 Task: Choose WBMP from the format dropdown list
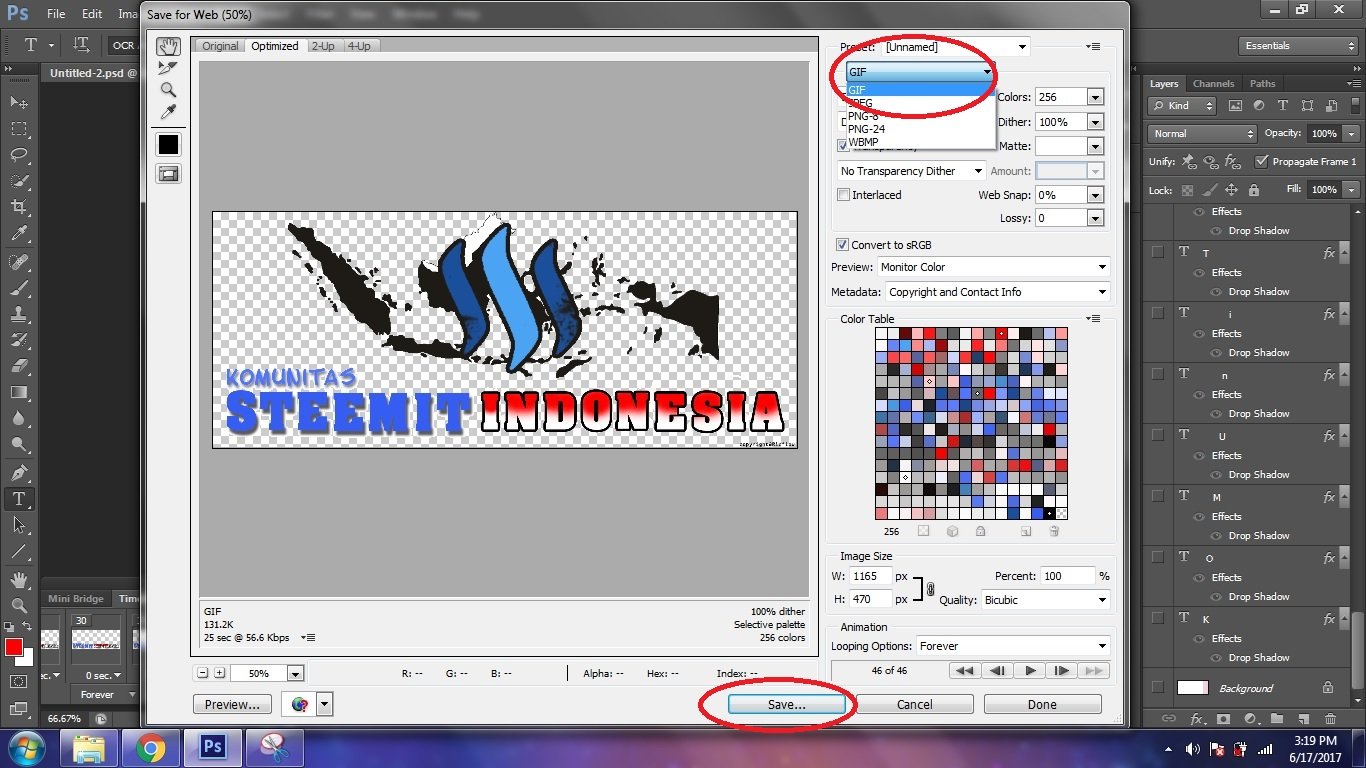pos(921,142)
